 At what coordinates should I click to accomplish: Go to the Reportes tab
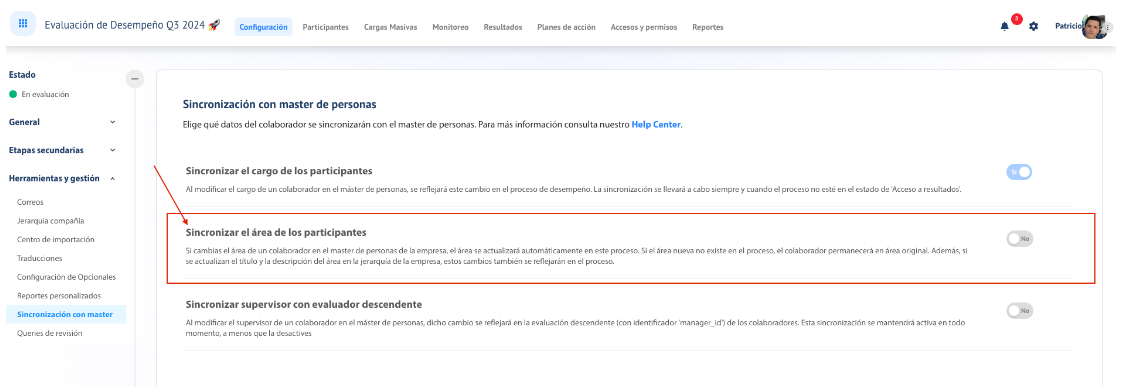click(x=708, y=27)
